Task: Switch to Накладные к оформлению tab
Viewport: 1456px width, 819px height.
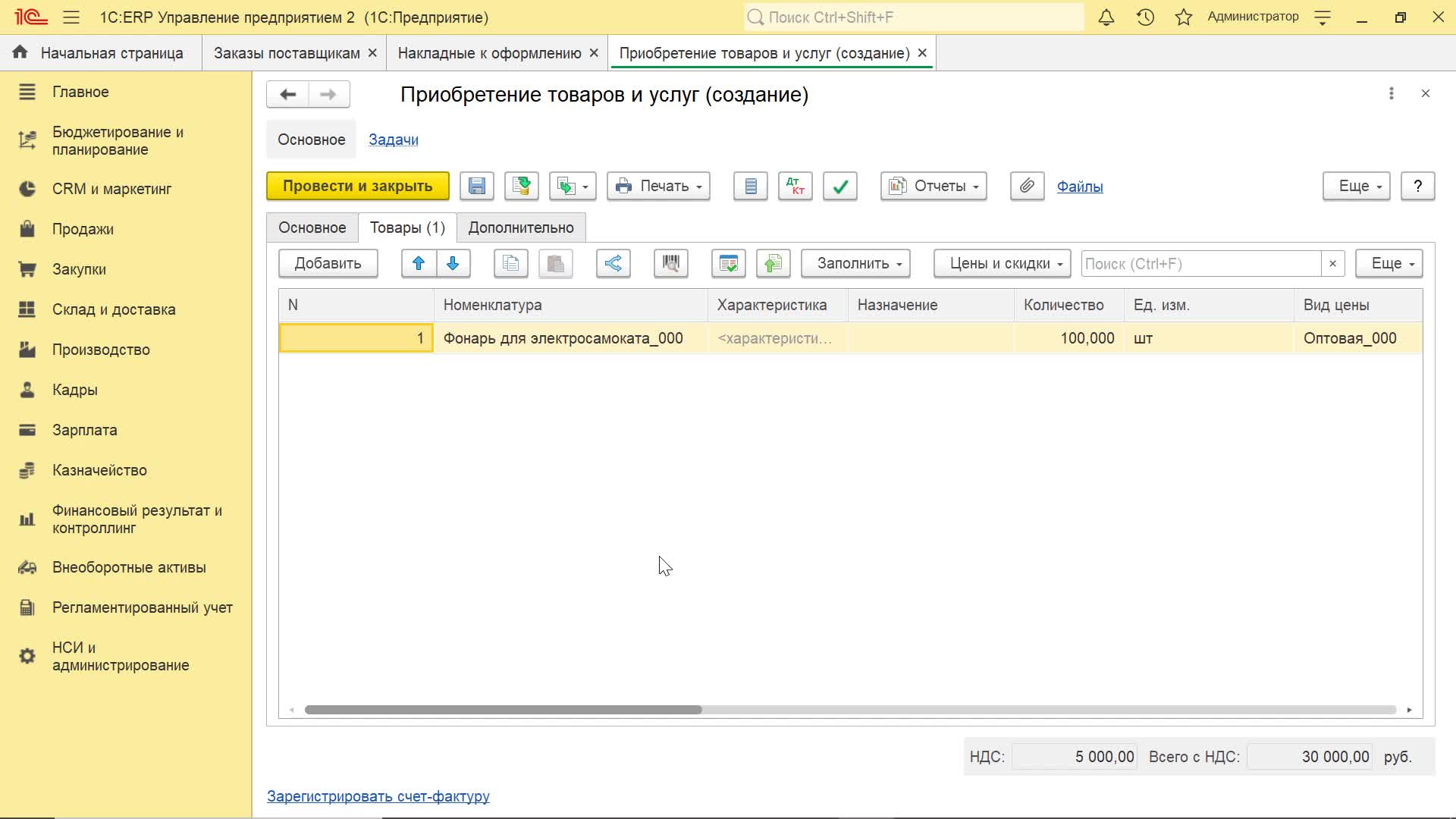Action: click(489, 53)
